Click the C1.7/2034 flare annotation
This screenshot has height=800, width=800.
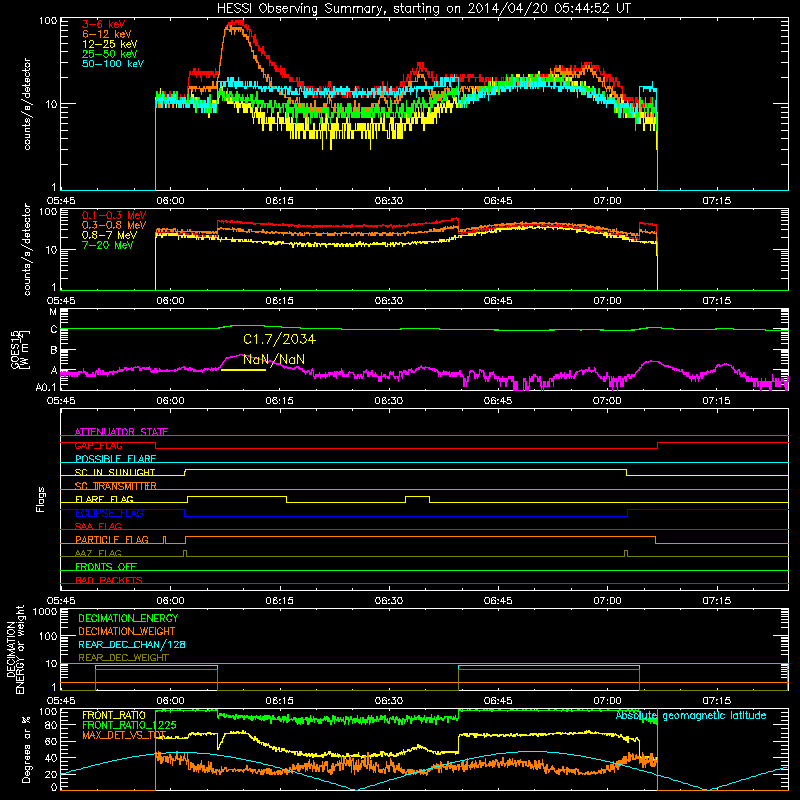pos(280,339)
